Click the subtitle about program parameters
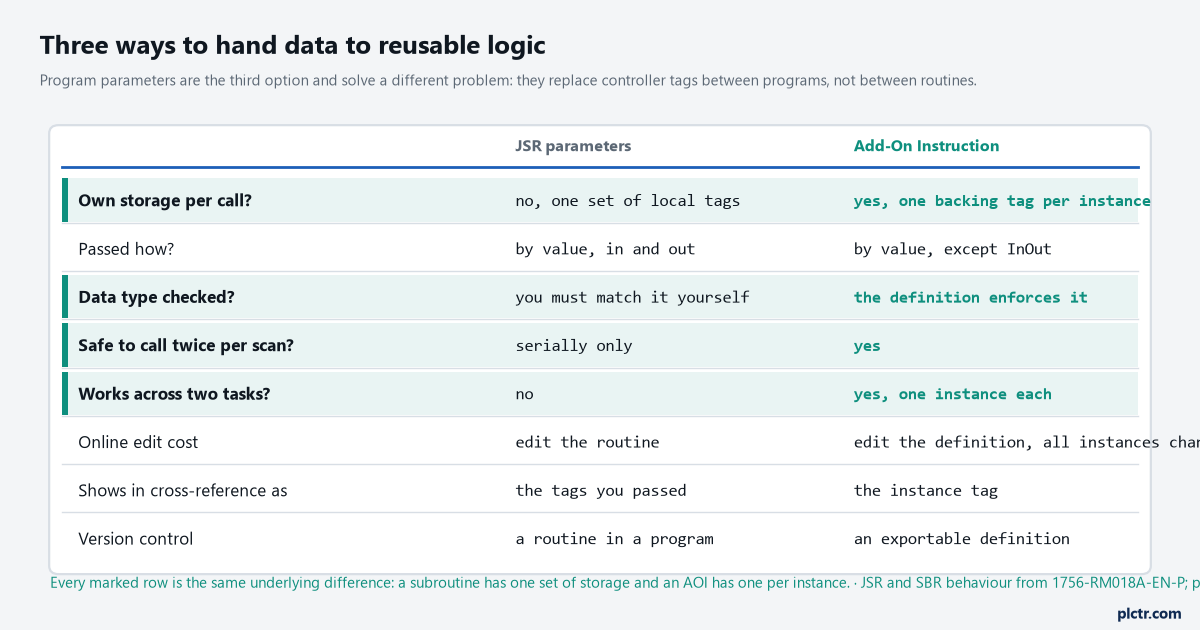This screenshot has width=1200, height=630. [x=508, y=80]
